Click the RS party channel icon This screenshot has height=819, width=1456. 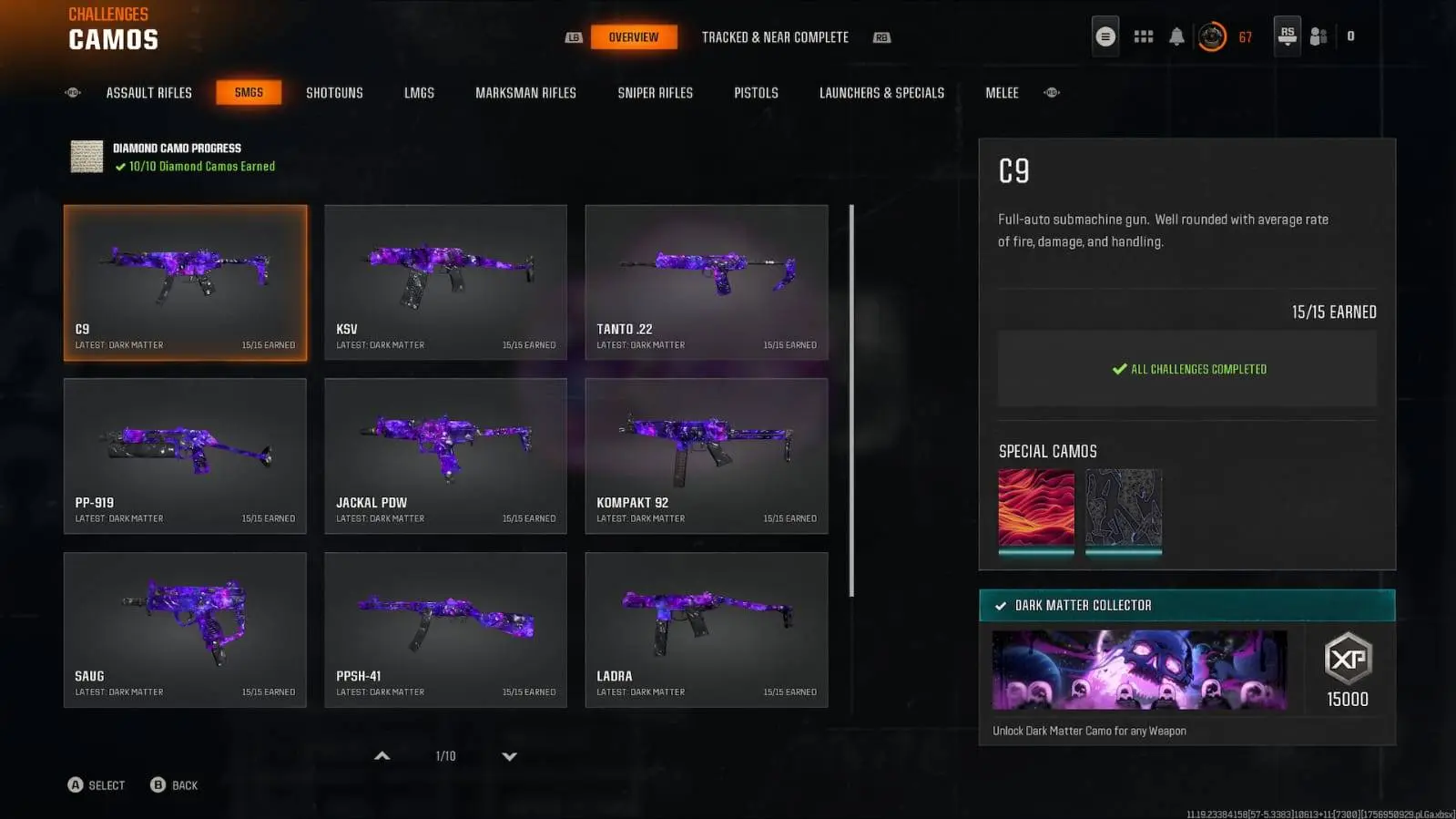1287,36
